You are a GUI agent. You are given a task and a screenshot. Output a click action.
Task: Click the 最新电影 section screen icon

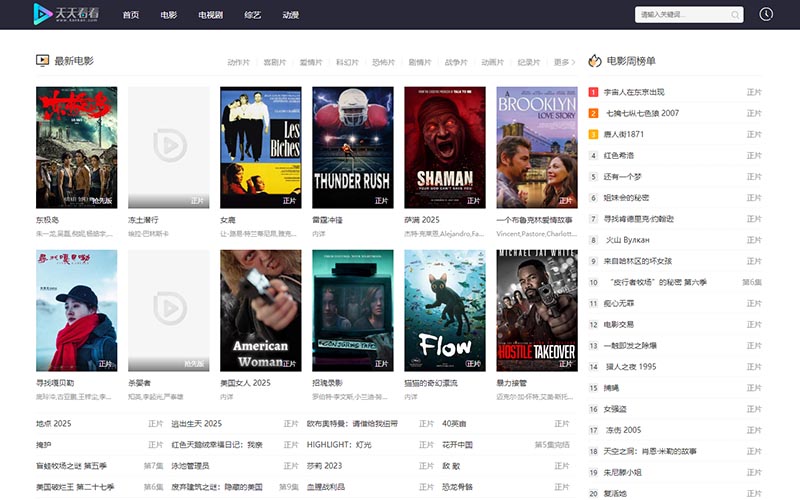42,61
